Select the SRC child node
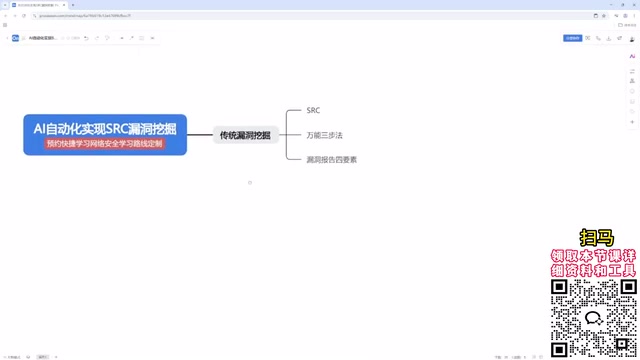This screenshot has height=360, width=640. click(313, 110)
